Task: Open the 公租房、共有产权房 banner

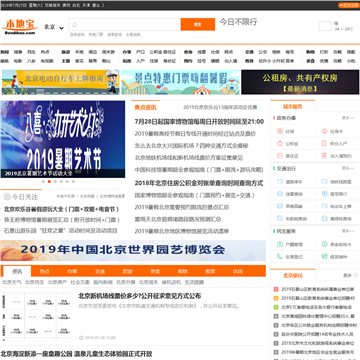Action: point(300,82)
